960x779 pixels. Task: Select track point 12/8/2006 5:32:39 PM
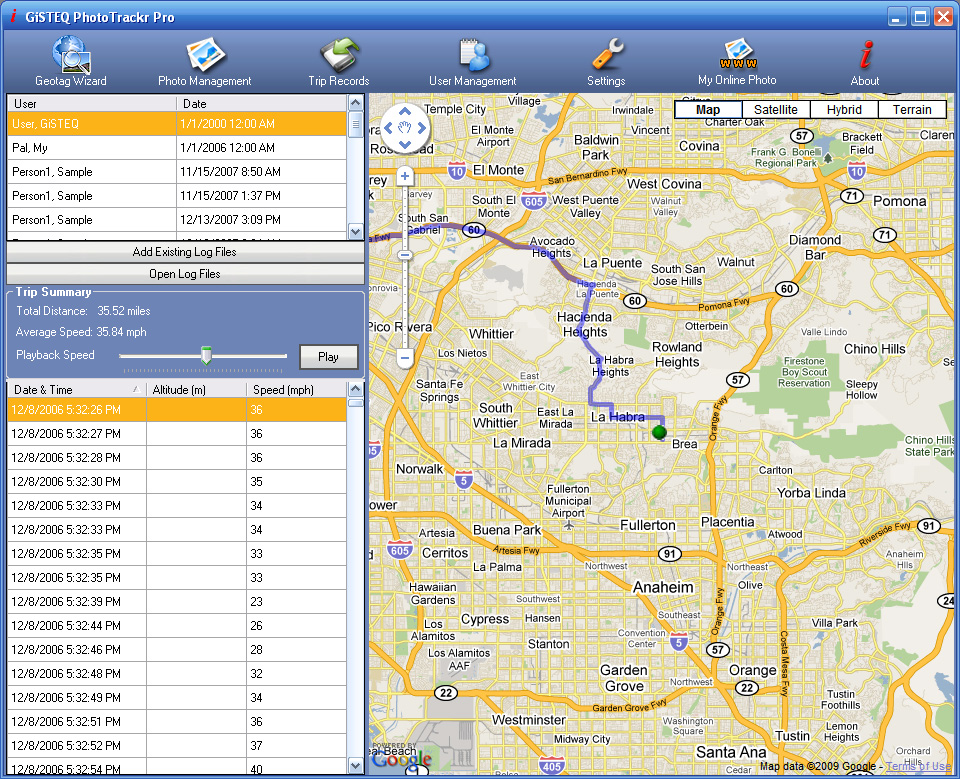177,602
